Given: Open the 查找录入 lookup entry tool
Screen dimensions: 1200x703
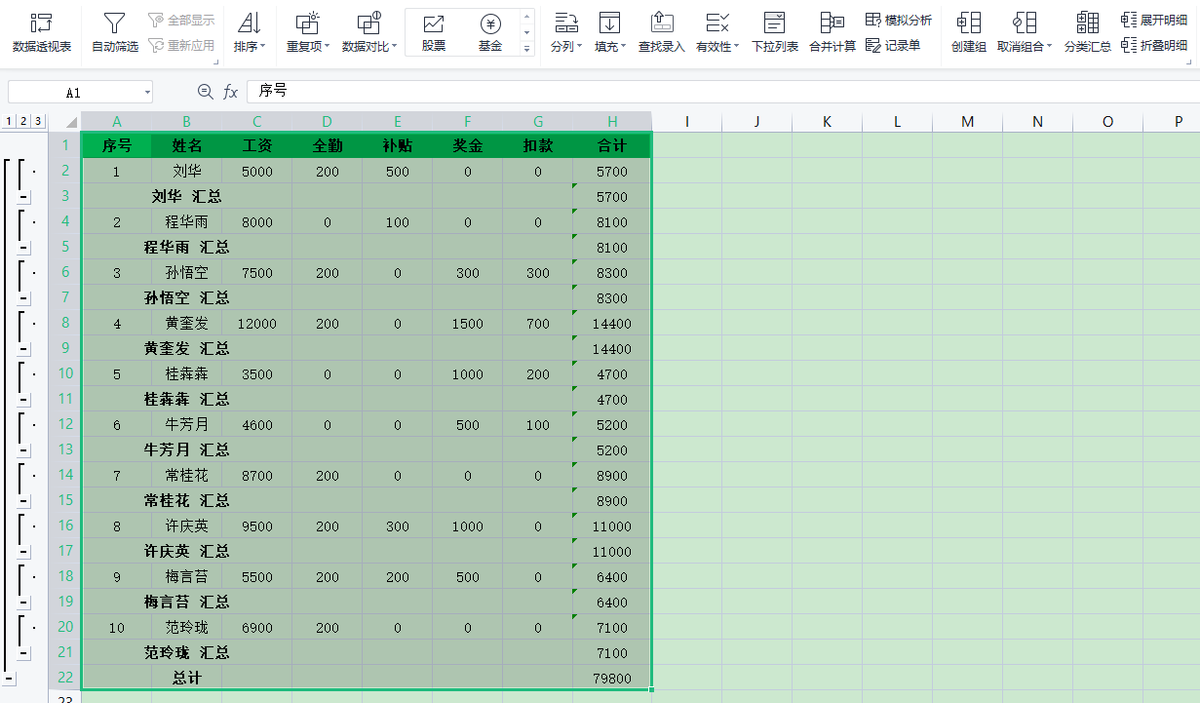Looking at the screenshot, I should point(661,33).
